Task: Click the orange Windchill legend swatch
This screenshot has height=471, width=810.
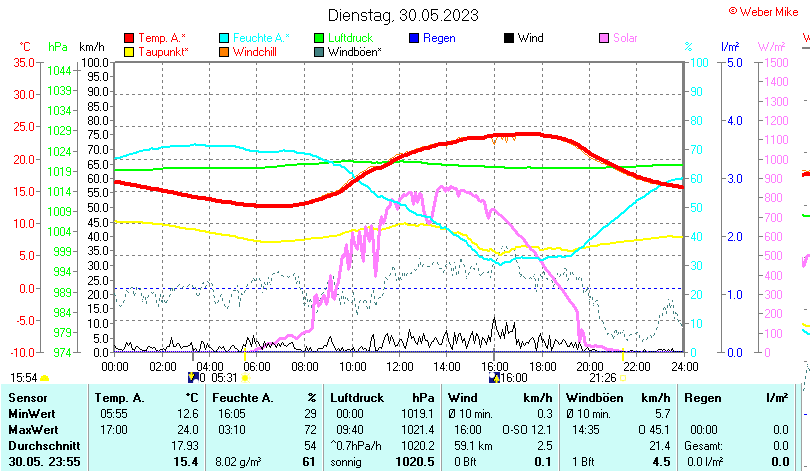Action: coord(224,52)
